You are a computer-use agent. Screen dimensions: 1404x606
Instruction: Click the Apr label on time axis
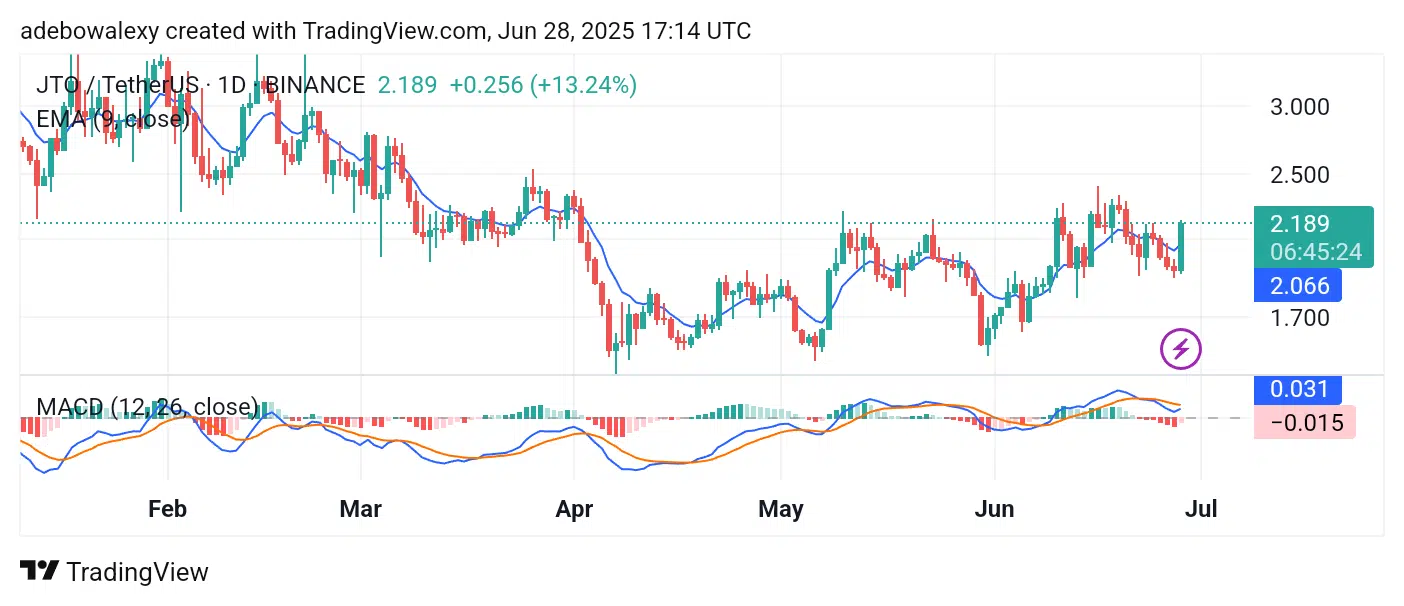pos(573,509)
